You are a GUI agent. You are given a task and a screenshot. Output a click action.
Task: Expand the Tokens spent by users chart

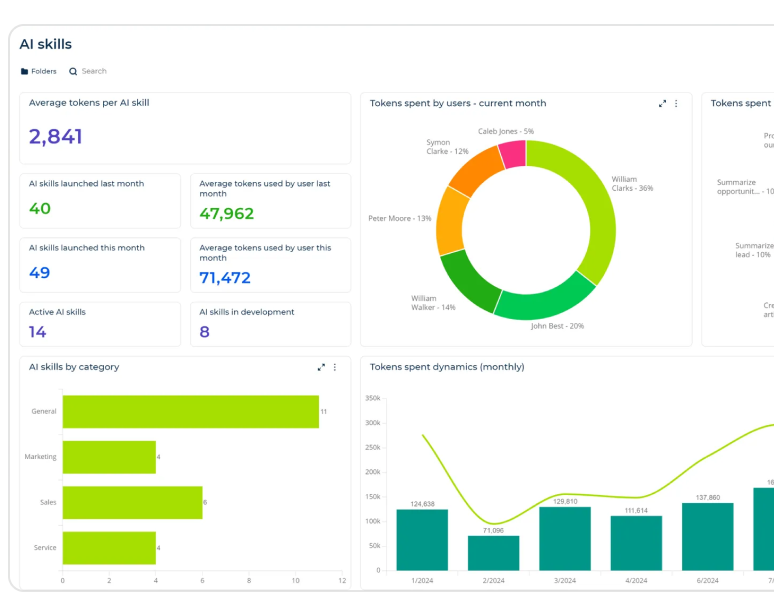tap(662, 103)
